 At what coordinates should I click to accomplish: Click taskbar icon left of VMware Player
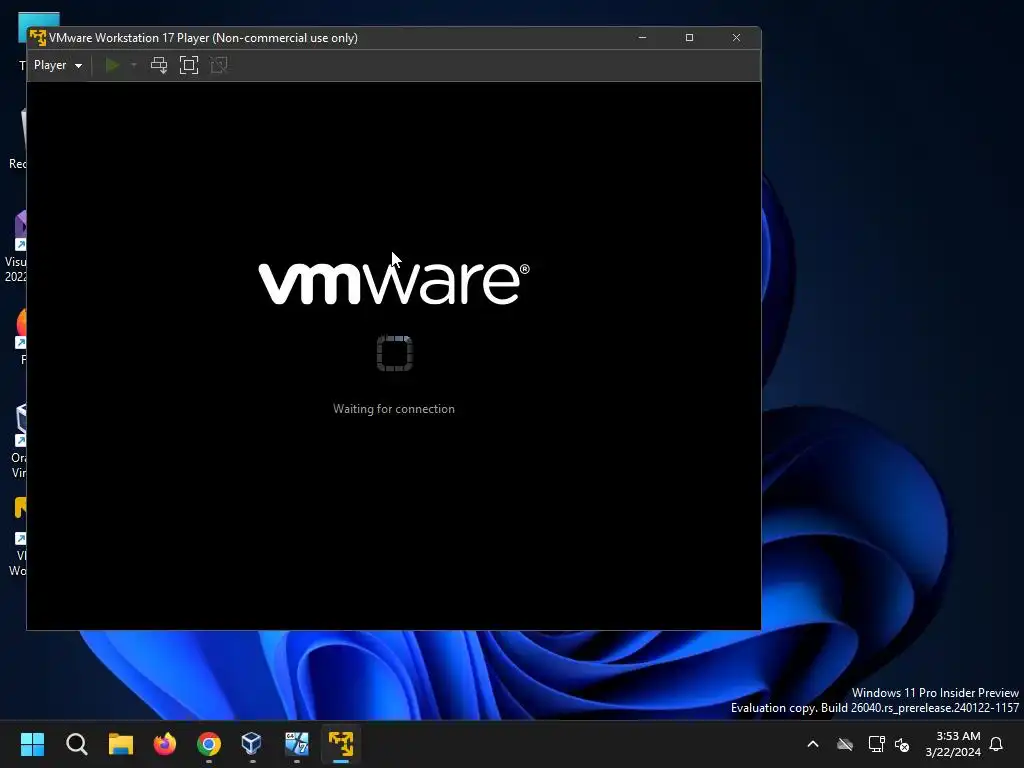tap(296, 744)
